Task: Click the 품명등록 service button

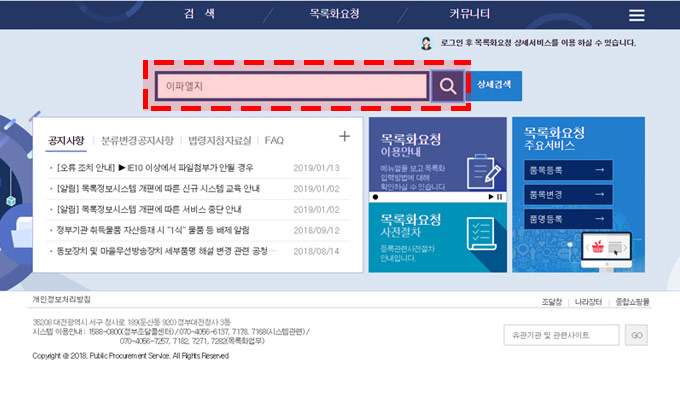Action: [568, 219]
